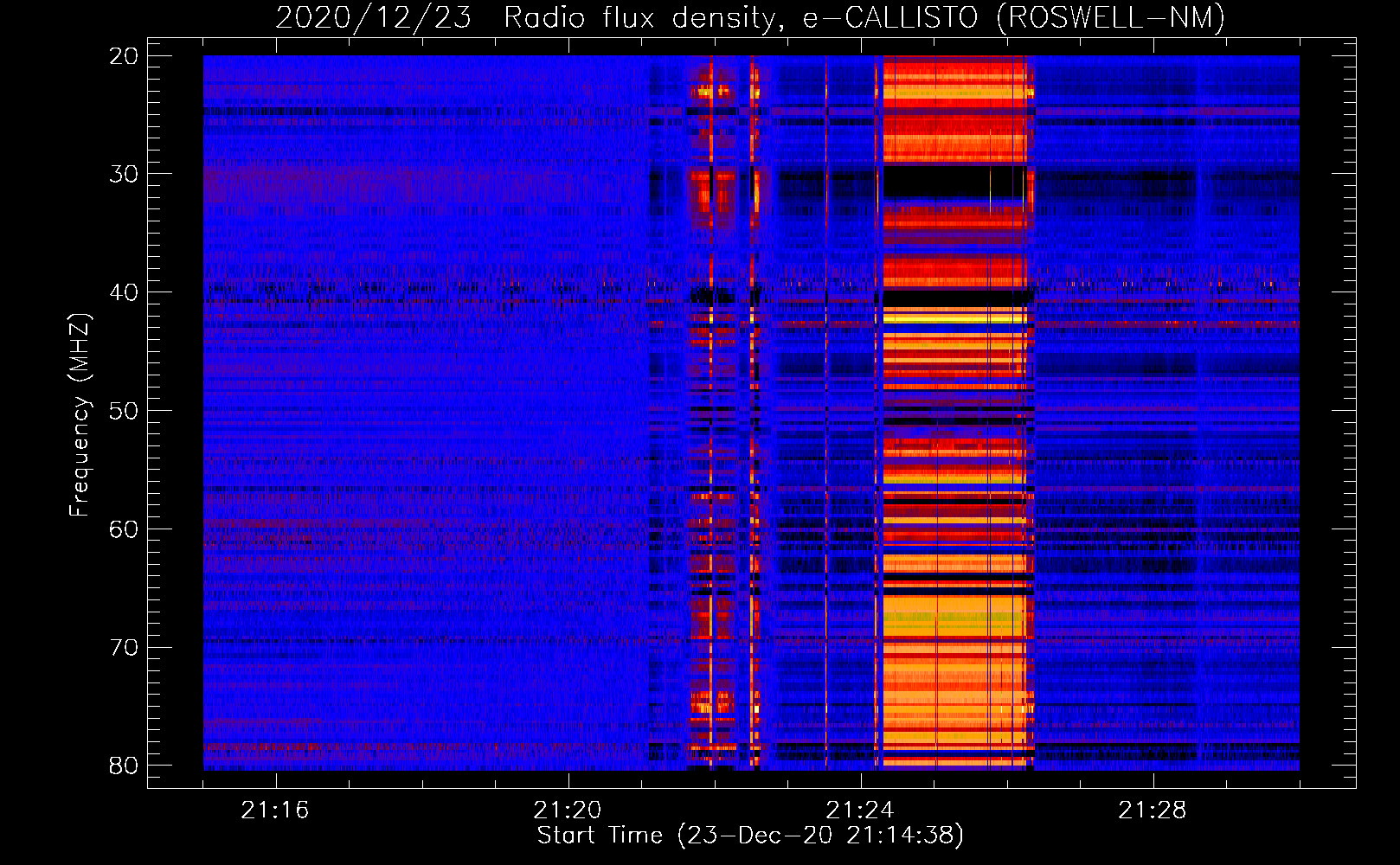This screenshot has width=1400, height=865.
Task: Select the 60 frequency tick label
Action: 124,529
